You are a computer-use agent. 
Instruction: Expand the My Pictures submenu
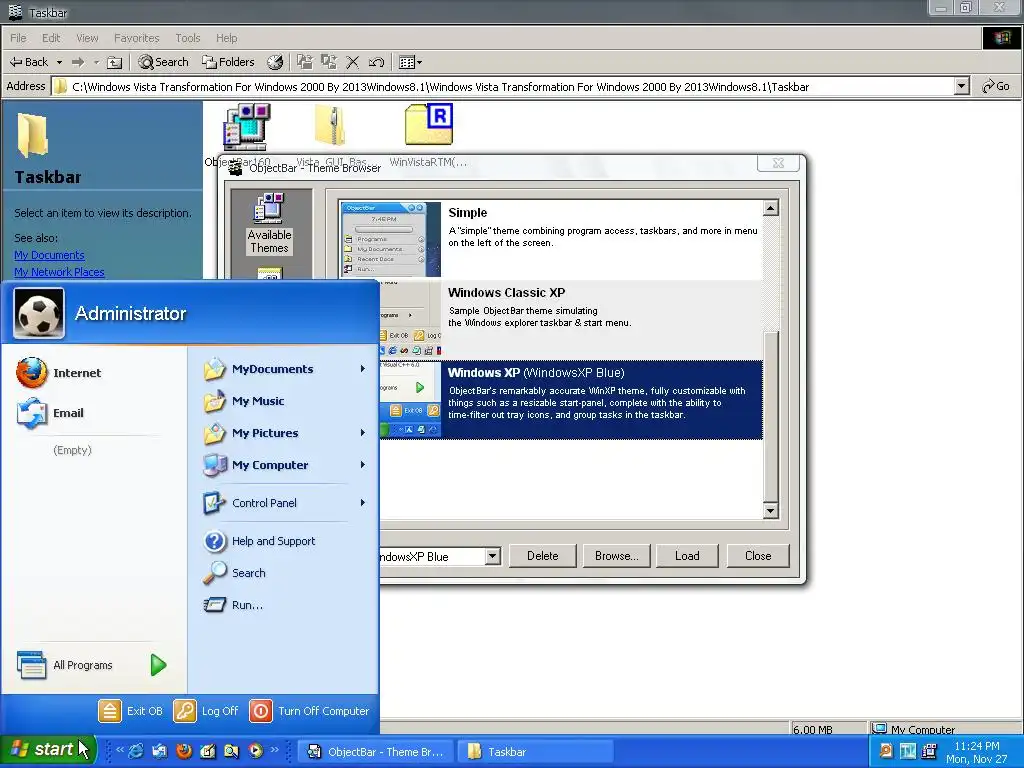point(362,433)
